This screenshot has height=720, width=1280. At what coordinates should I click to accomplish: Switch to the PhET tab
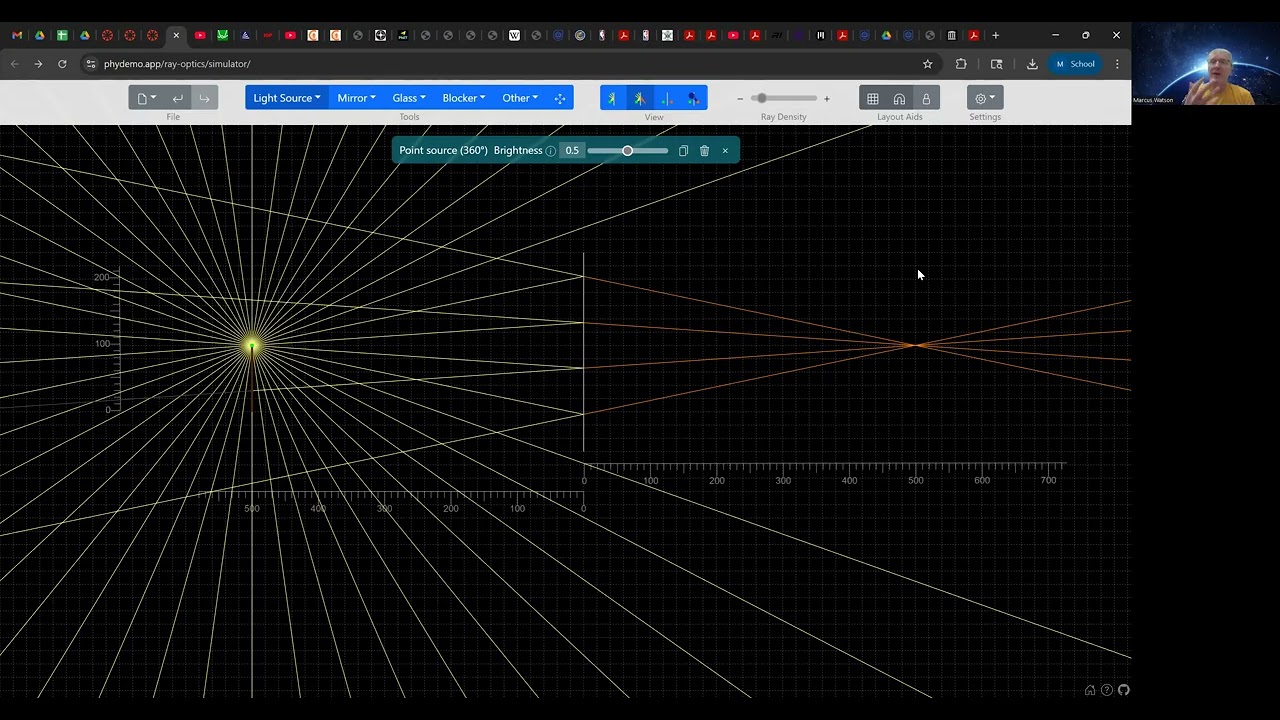(403, 35)
